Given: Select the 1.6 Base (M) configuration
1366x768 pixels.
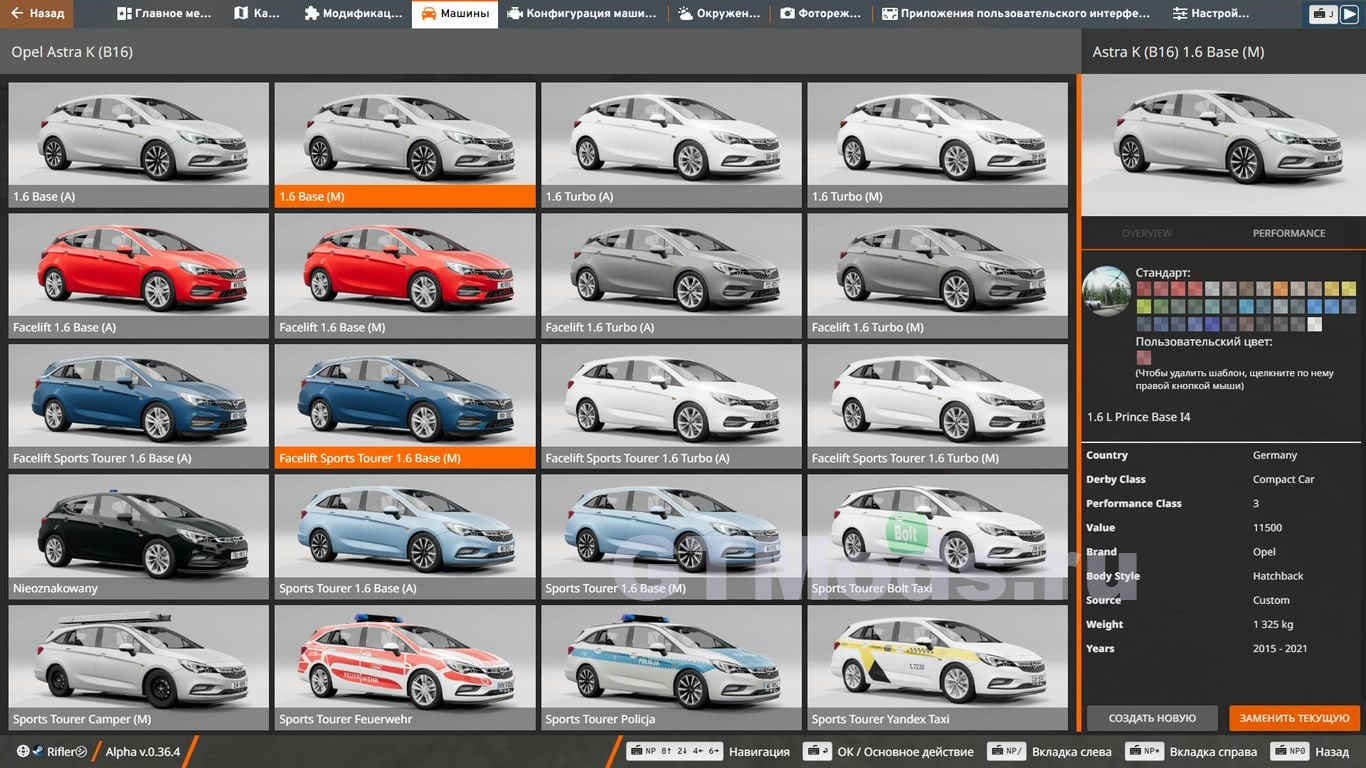Looking at the screenshot, I should pyautogui.click(x=405, y=144).
